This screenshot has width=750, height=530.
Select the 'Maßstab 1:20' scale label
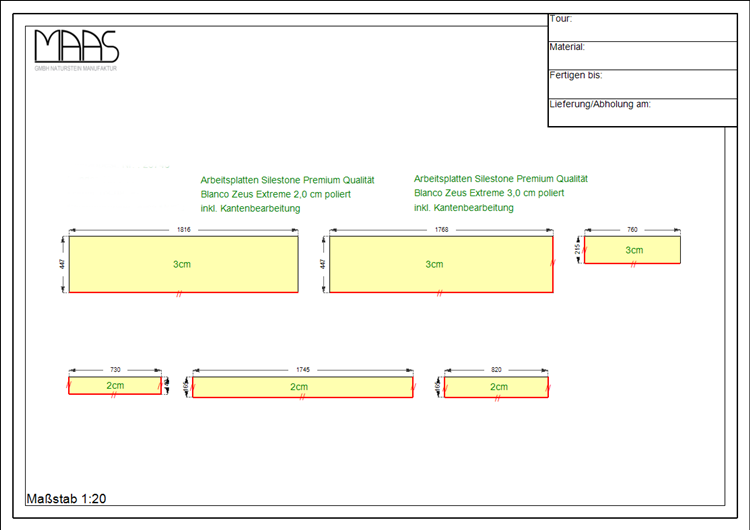(66, 499)
